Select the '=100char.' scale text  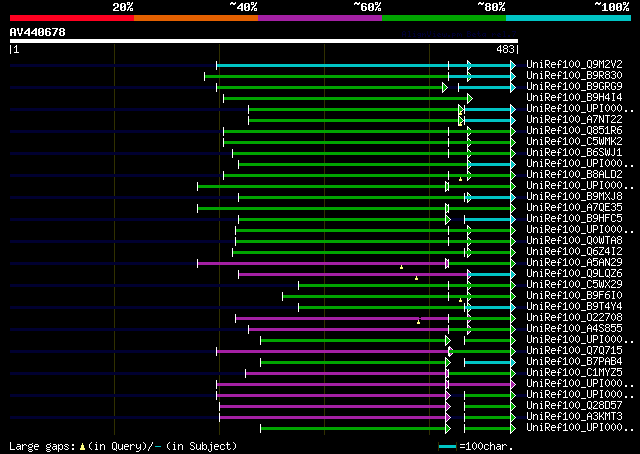click(486, 446)
